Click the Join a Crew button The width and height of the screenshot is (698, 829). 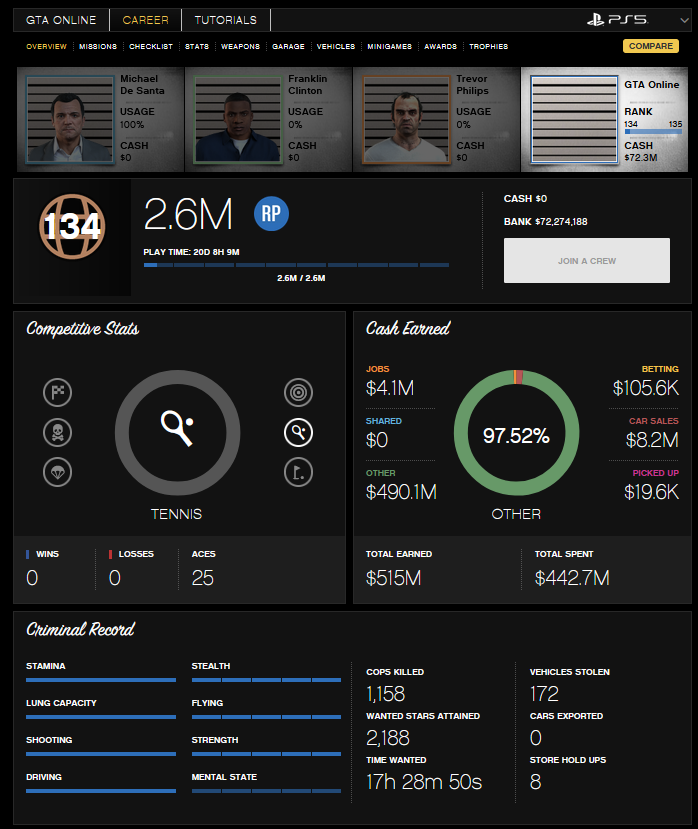pyautogui.click(x=586, y=261)
